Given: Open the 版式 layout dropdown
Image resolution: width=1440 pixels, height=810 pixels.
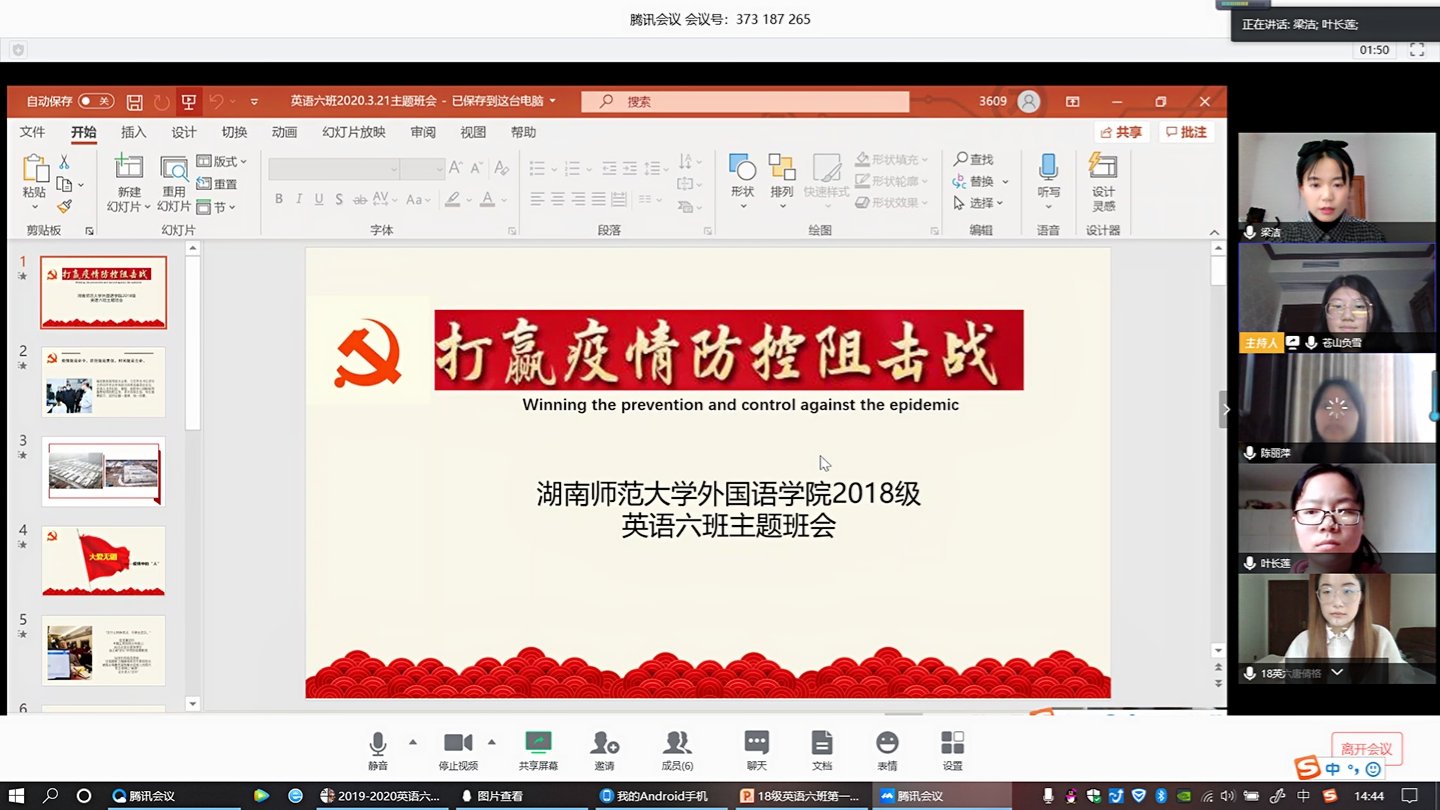Looking at the screenshot, I should 222,161.
